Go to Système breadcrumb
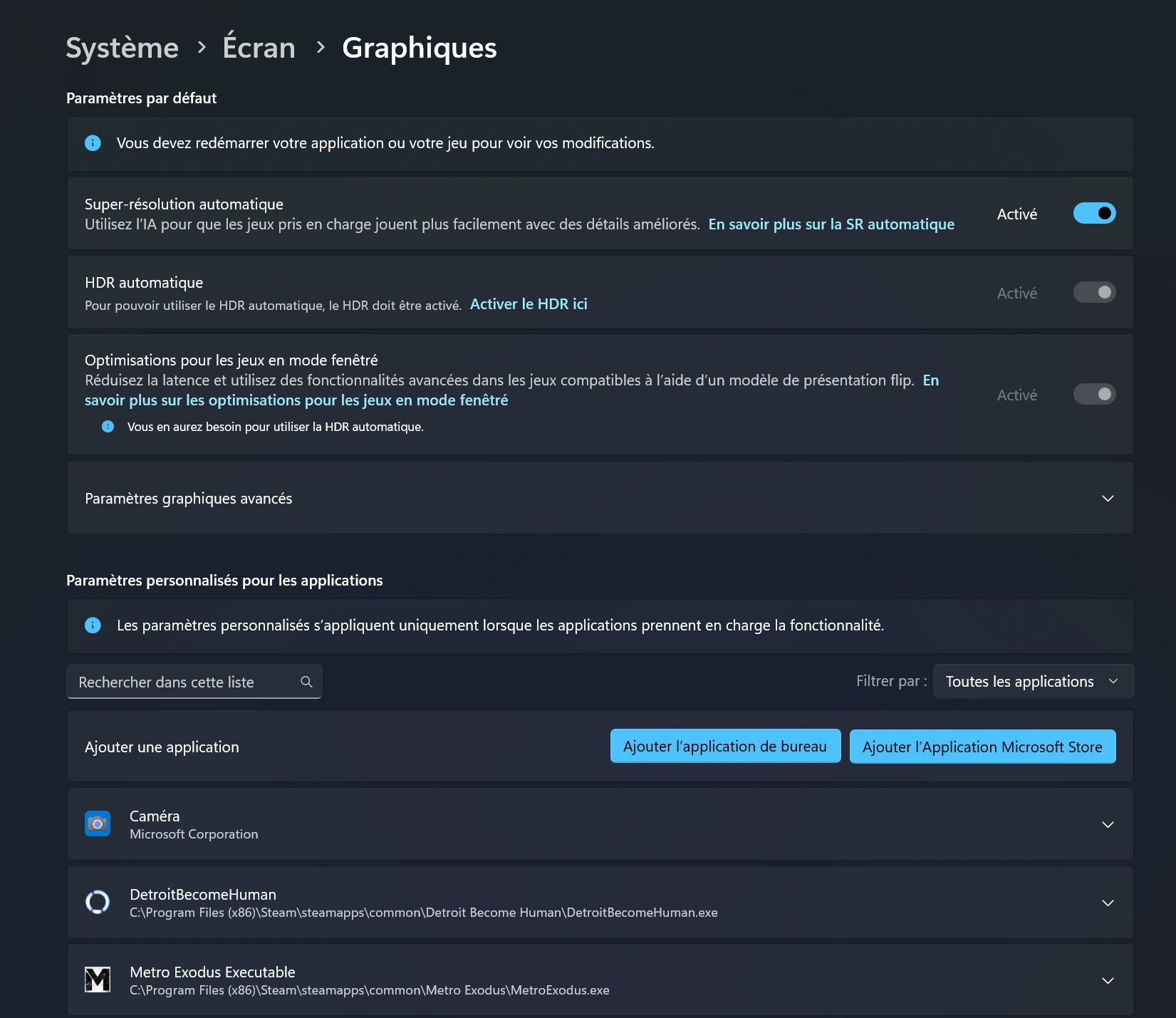The height and width of the screenshot is (1018, 1176). [123, 48]
